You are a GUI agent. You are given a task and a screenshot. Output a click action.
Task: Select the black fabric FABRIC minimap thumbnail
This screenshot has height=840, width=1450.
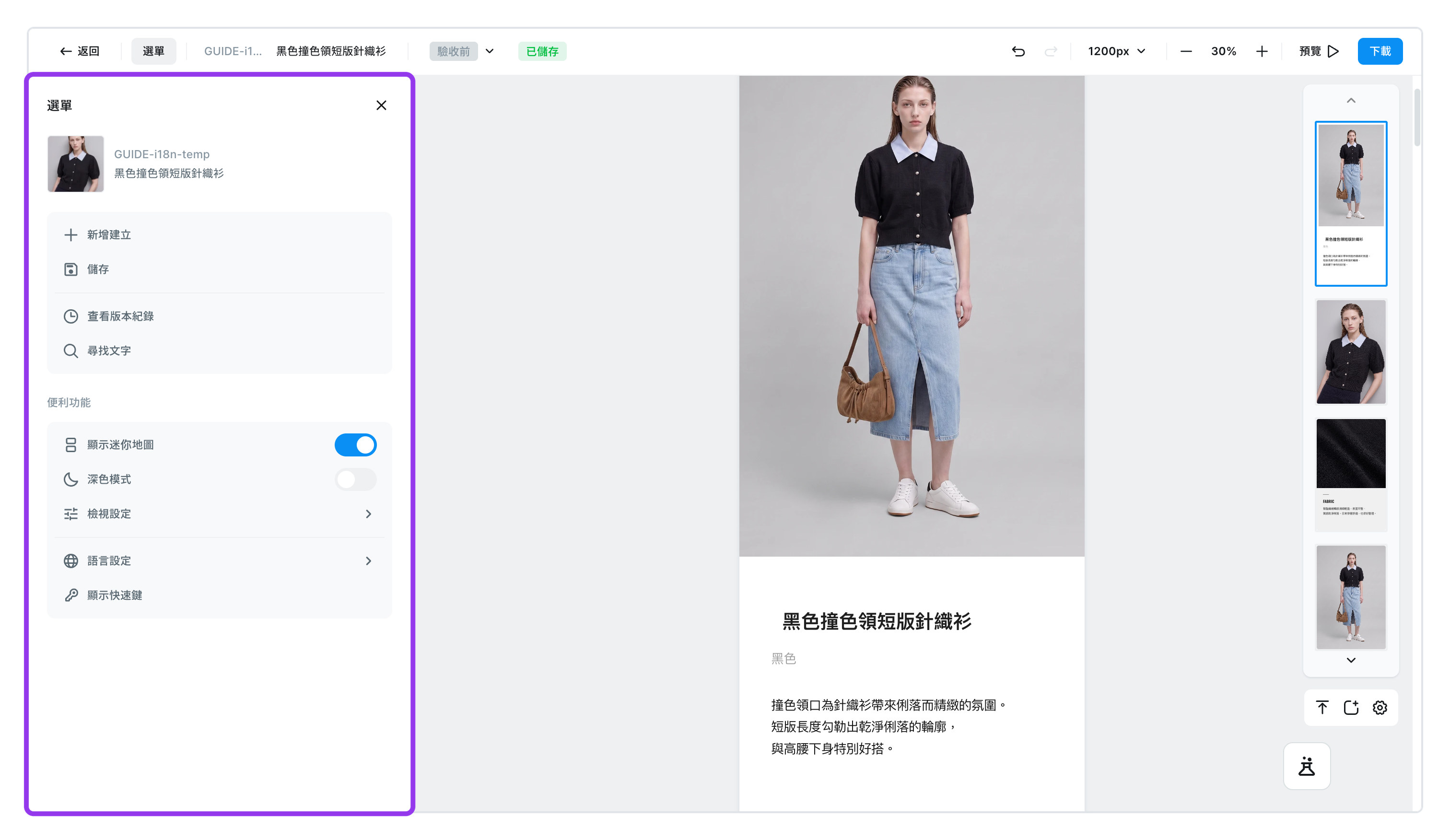pos(1351,474)
